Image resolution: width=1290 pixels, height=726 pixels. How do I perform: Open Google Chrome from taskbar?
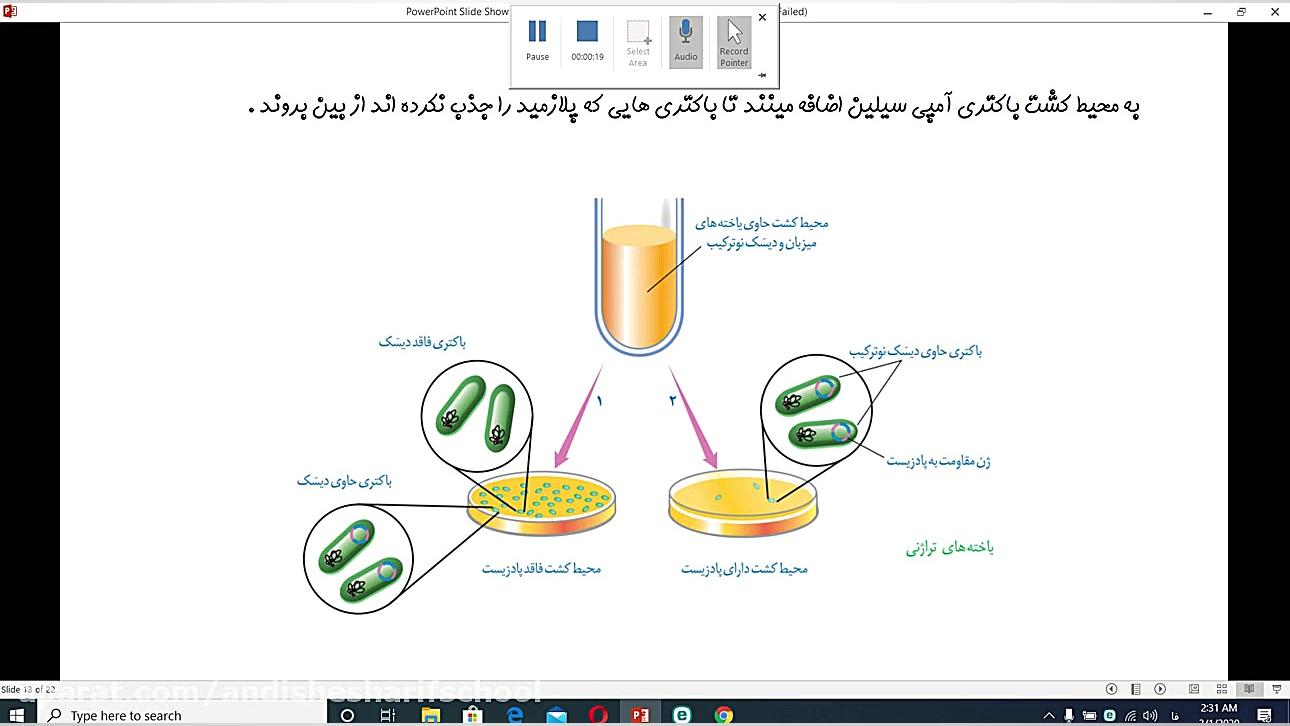(723, 715)
